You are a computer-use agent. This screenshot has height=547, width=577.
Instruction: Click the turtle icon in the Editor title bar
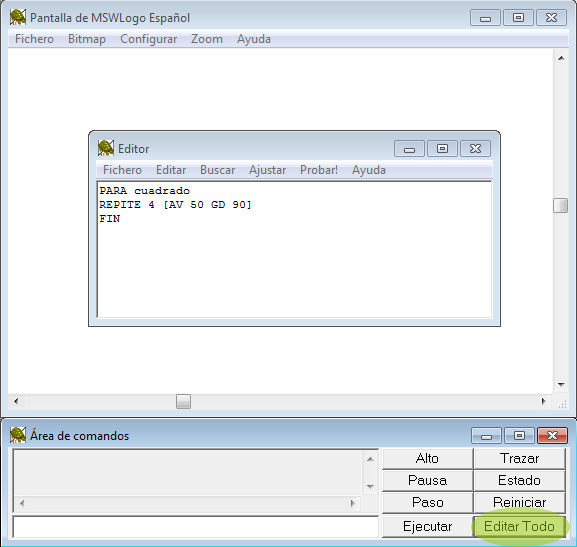(x=106, y=148)
